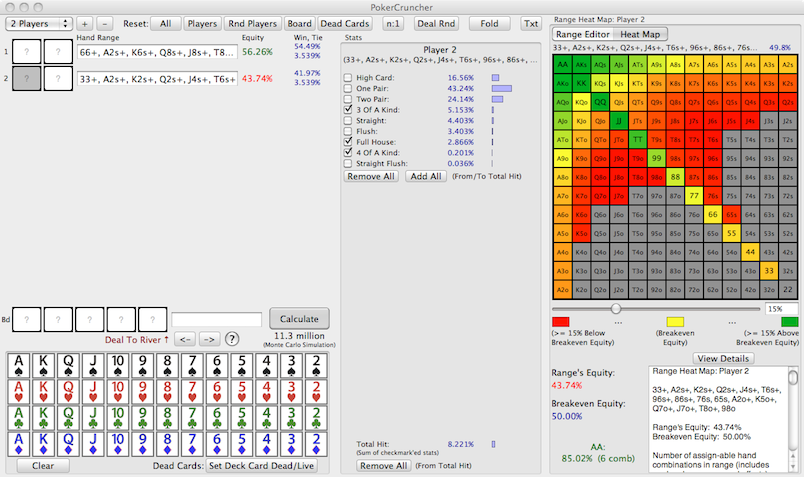Toggle the Straight checkbox
The image size is (804, 477).
pos(348,120)
